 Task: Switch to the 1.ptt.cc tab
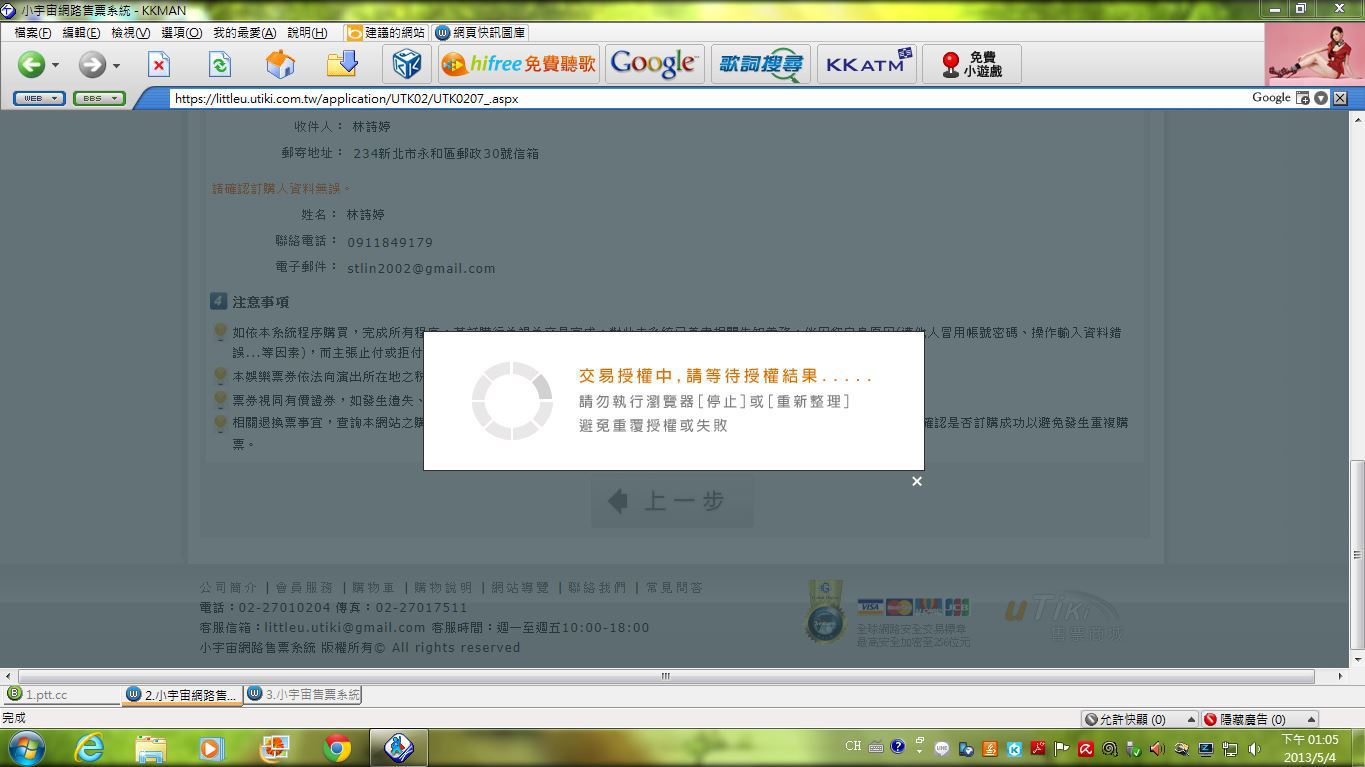(x=60, y=694)
